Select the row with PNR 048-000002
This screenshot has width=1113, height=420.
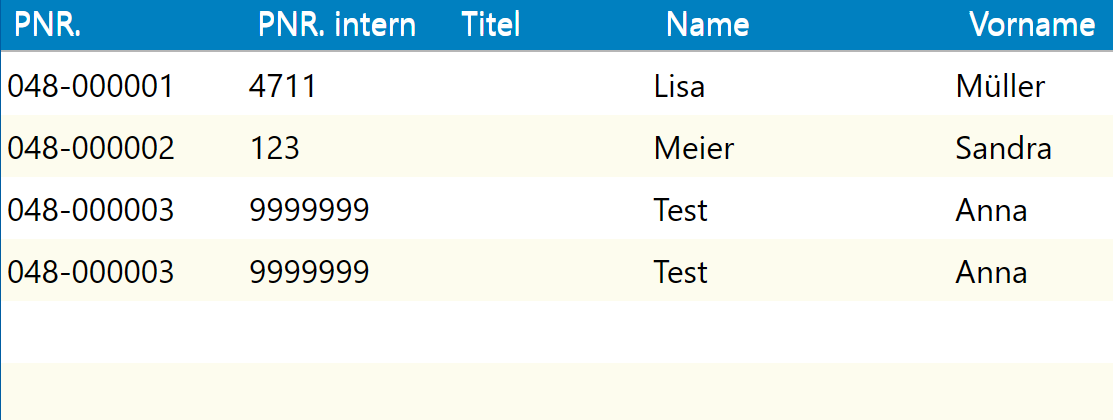(556, 146)
